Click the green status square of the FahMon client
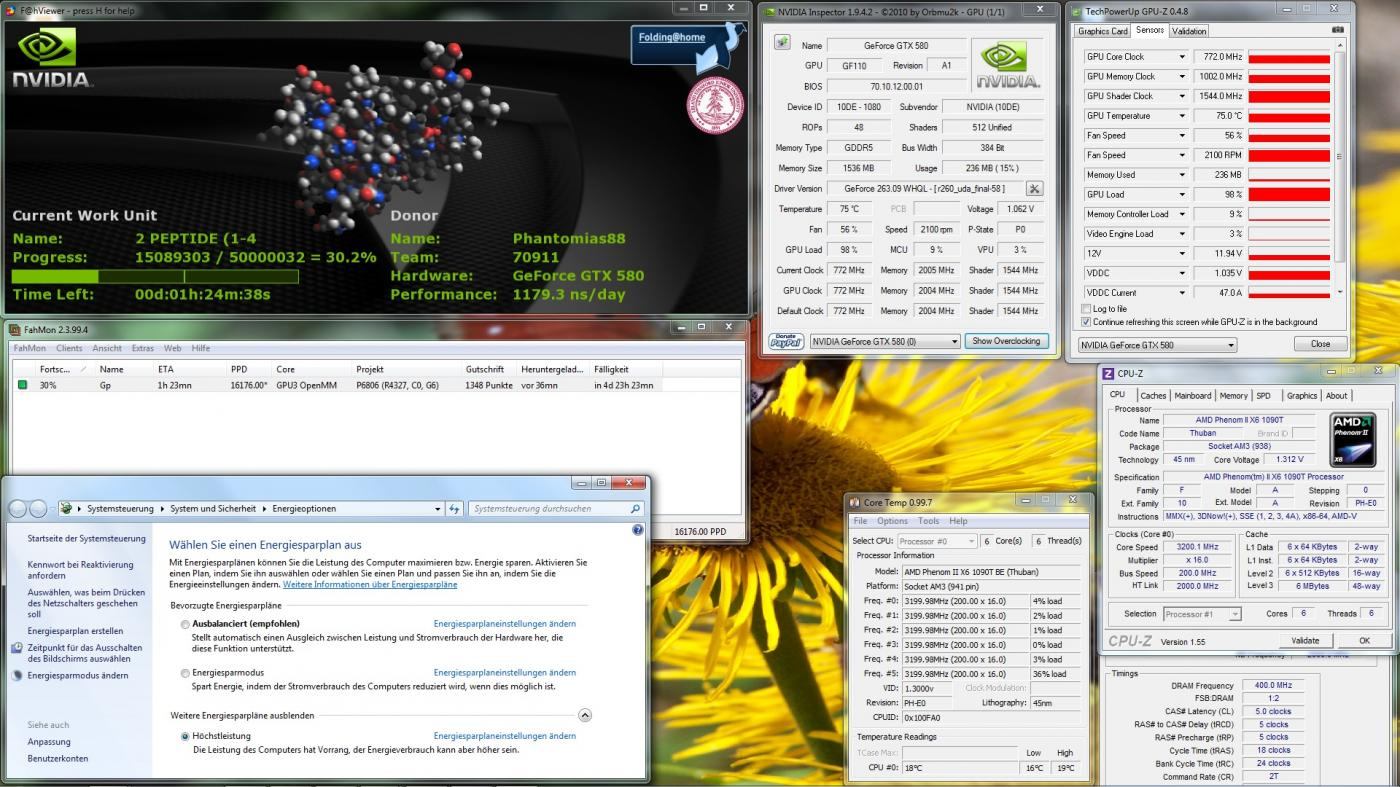The height and width of the screenshot is (787, 1400). click(x=22, y=385)
